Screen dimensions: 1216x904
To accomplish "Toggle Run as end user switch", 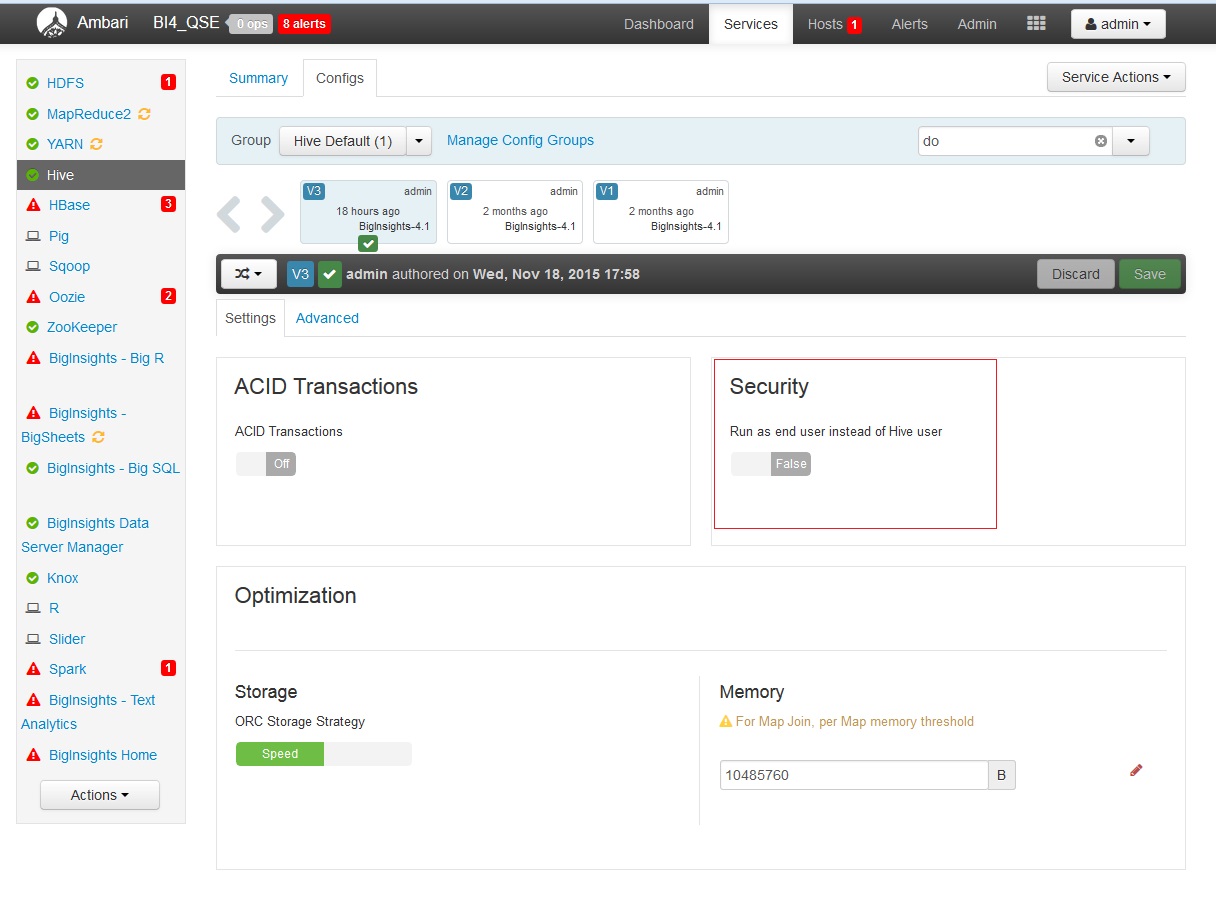I will point(770,463).
